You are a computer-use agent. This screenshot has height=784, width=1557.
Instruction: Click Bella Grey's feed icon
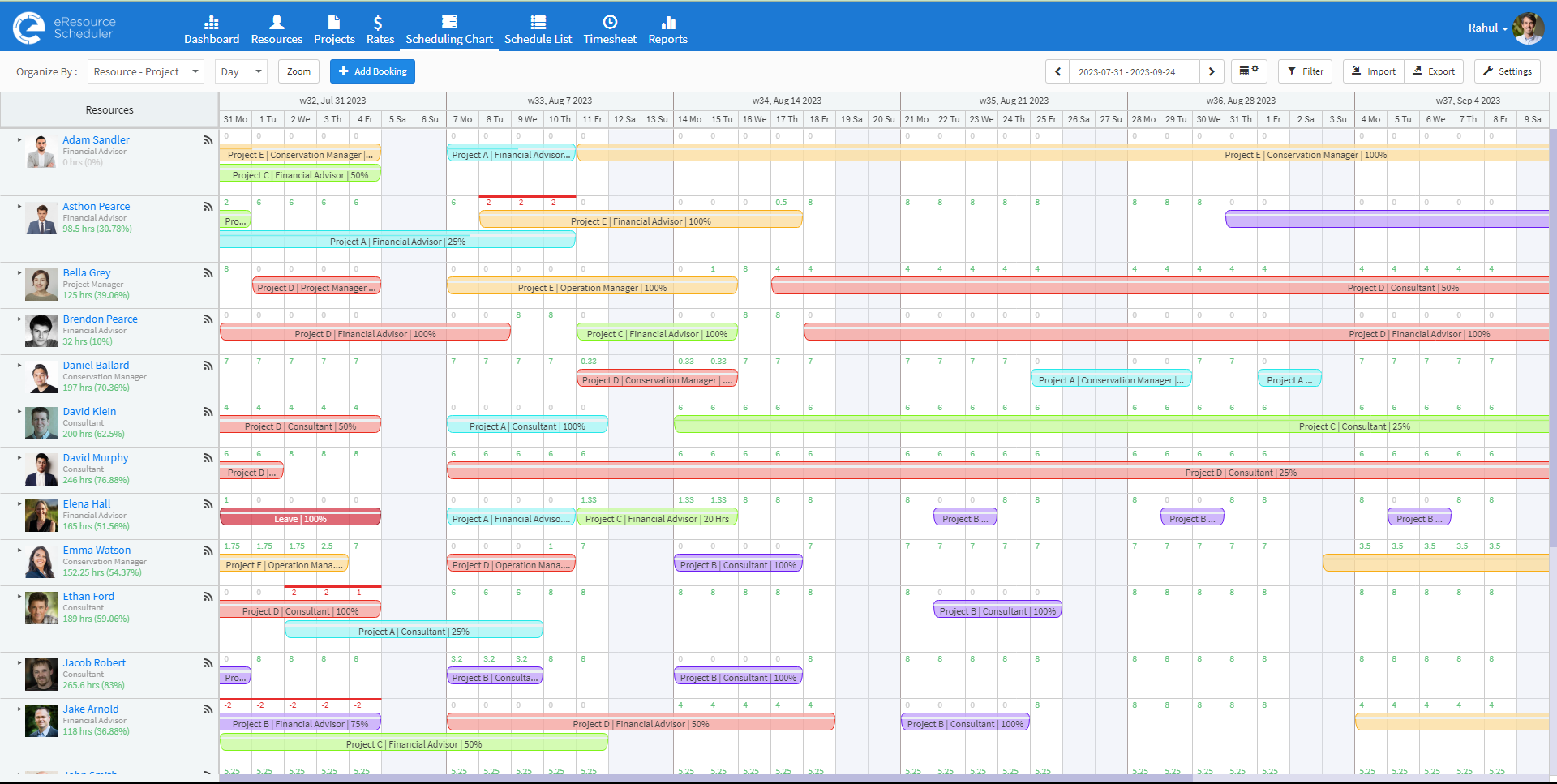coord(208,273)
